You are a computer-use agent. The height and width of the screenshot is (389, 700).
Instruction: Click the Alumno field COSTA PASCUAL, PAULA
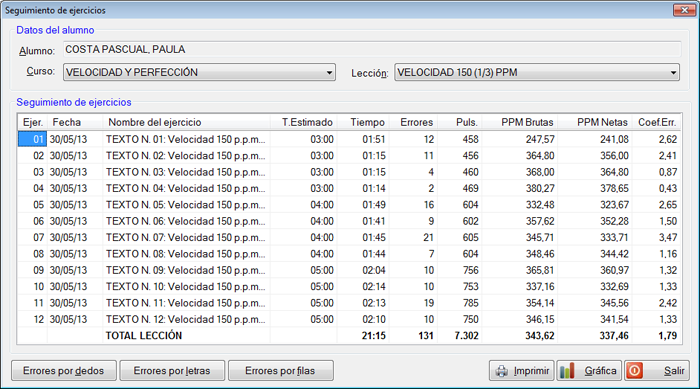(372, 50)
